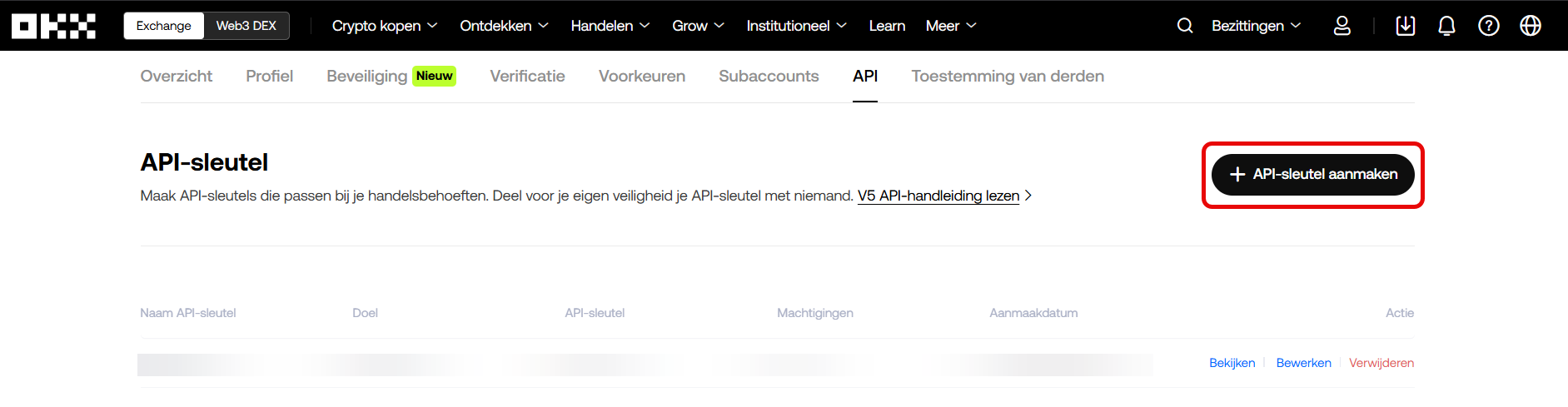This screenshot has height=407, width=1568.
Task: Go to the Beveiliging tab
Action: [x=367, y=76]
